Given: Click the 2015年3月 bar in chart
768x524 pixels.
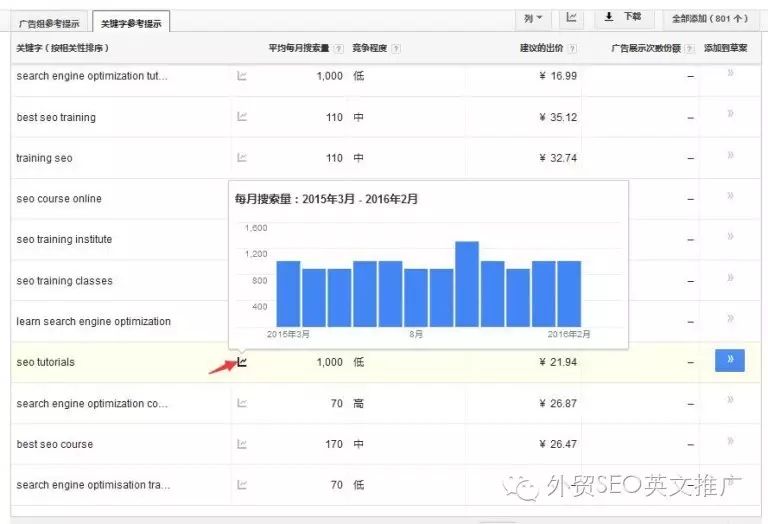Looking at the screenshot, I should [x=288, y=294].
